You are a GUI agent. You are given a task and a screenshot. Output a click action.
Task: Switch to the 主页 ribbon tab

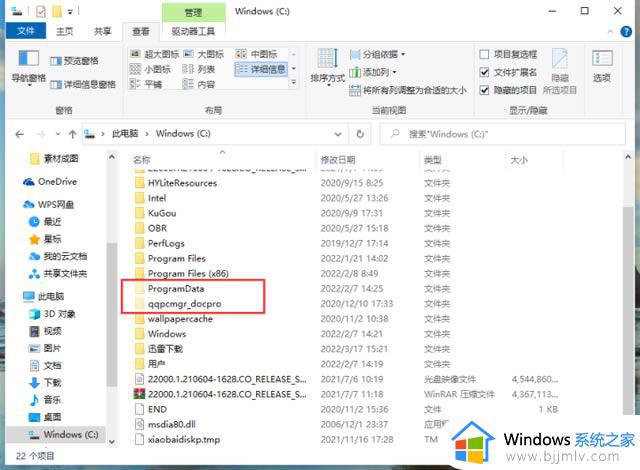pos(64,31)
